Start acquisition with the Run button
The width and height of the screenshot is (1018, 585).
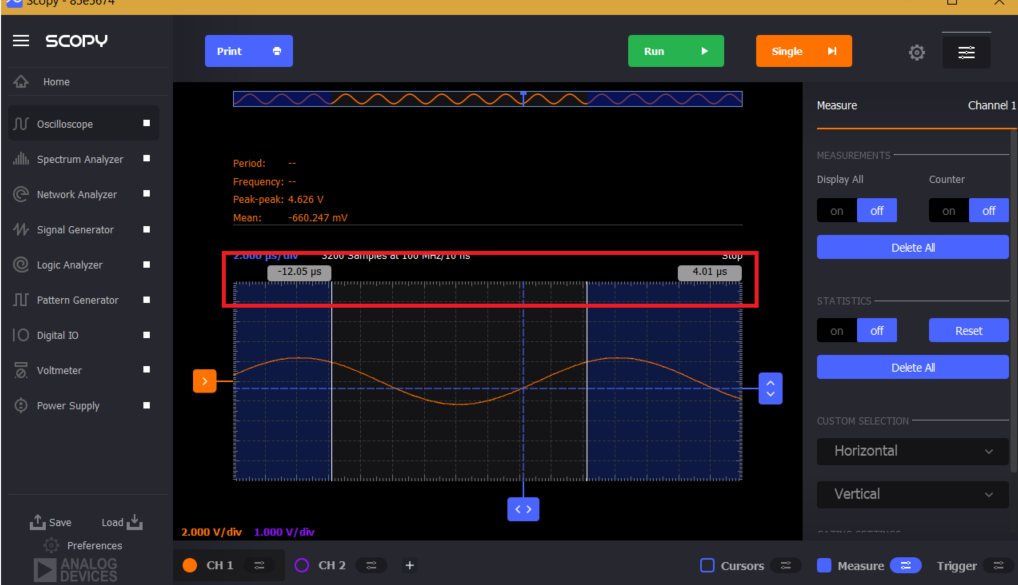pos(676,51)
